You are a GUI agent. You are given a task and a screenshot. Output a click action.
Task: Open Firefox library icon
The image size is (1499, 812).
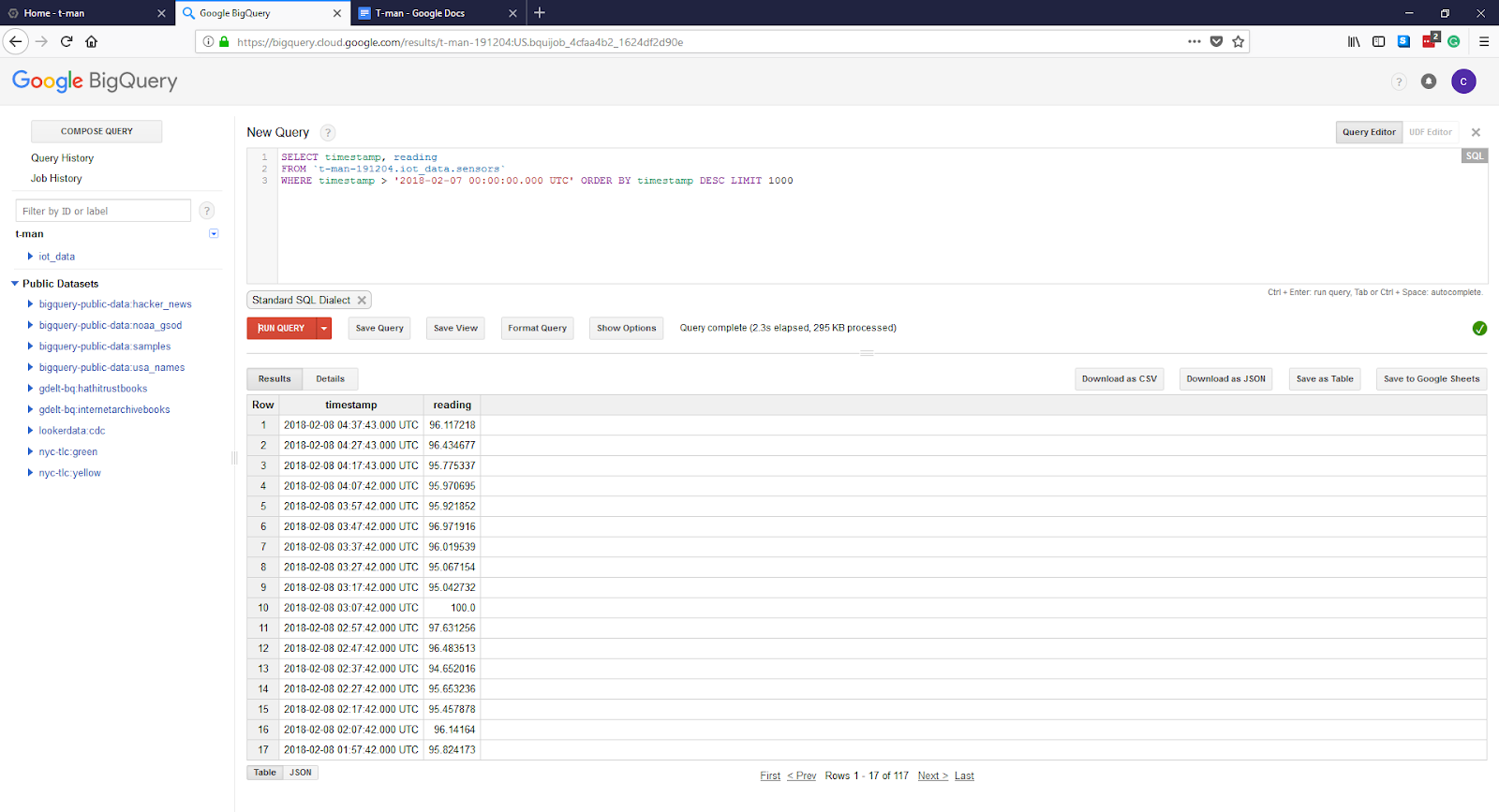[x=1354, y=41]
